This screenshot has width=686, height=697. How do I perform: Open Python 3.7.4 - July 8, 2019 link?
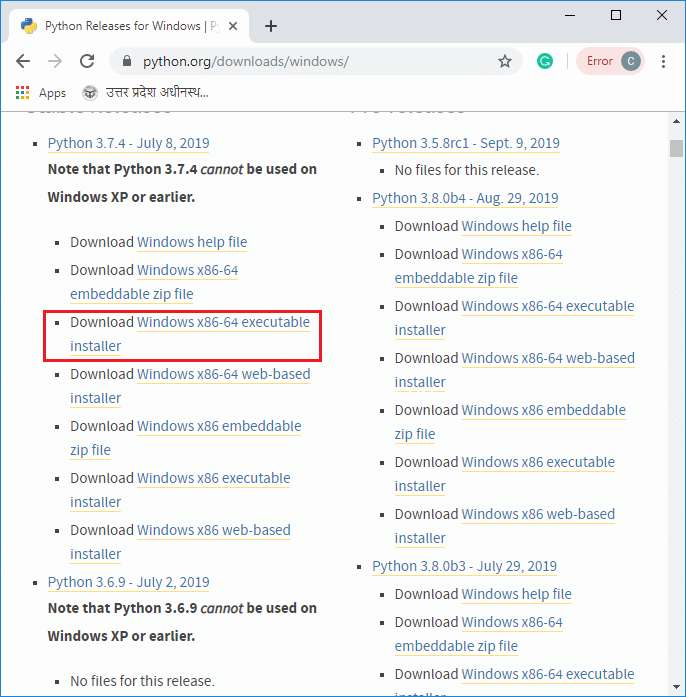pos(128,143)
